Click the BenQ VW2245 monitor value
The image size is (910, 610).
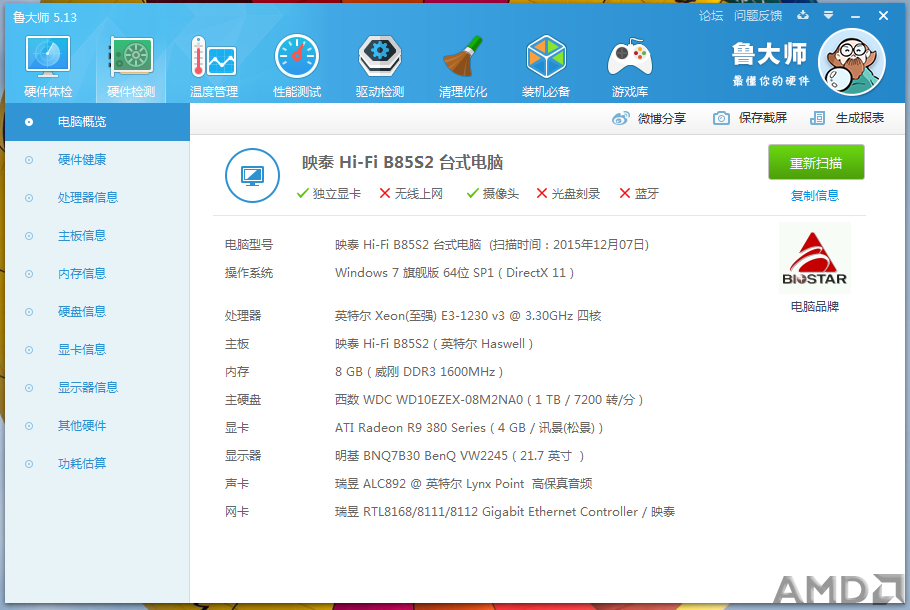point(460,456)
